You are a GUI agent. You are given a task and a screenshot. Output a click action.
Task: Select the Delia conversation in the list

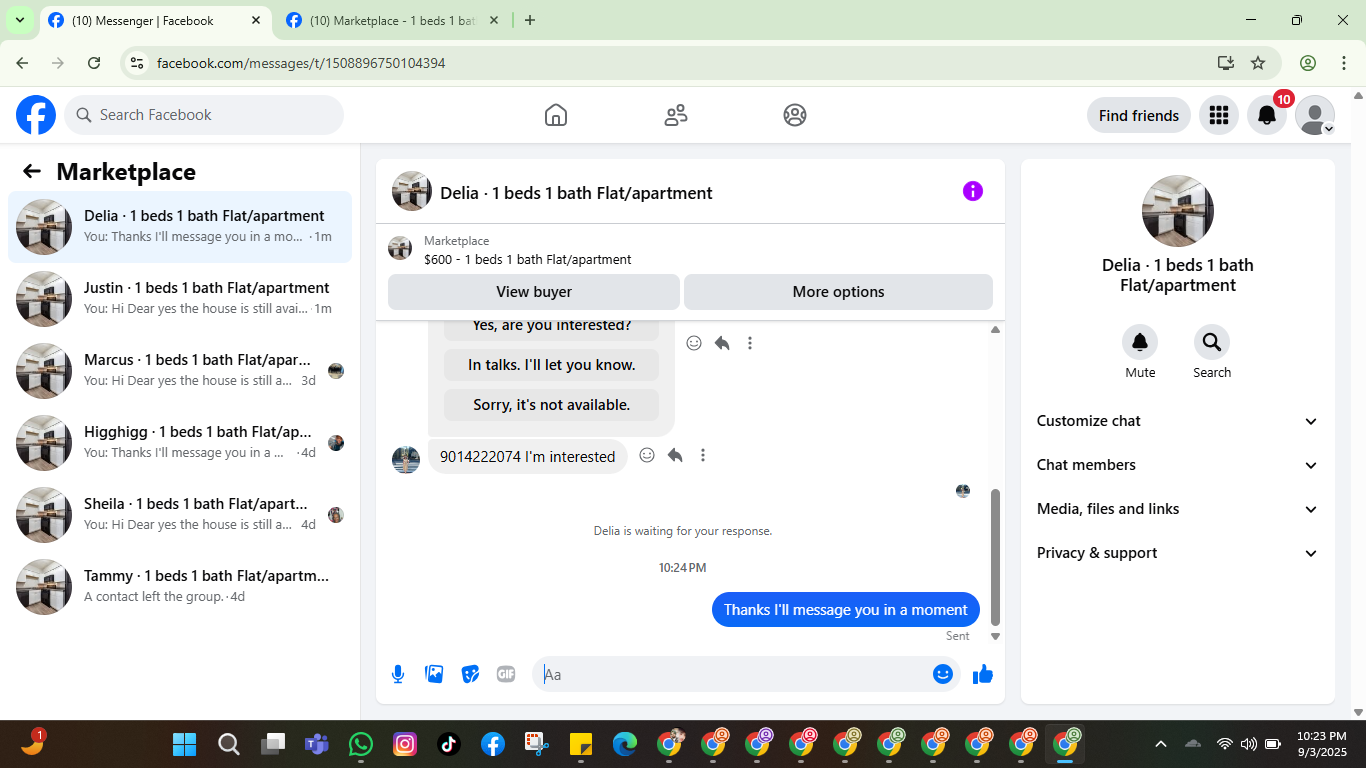point(180,227)
